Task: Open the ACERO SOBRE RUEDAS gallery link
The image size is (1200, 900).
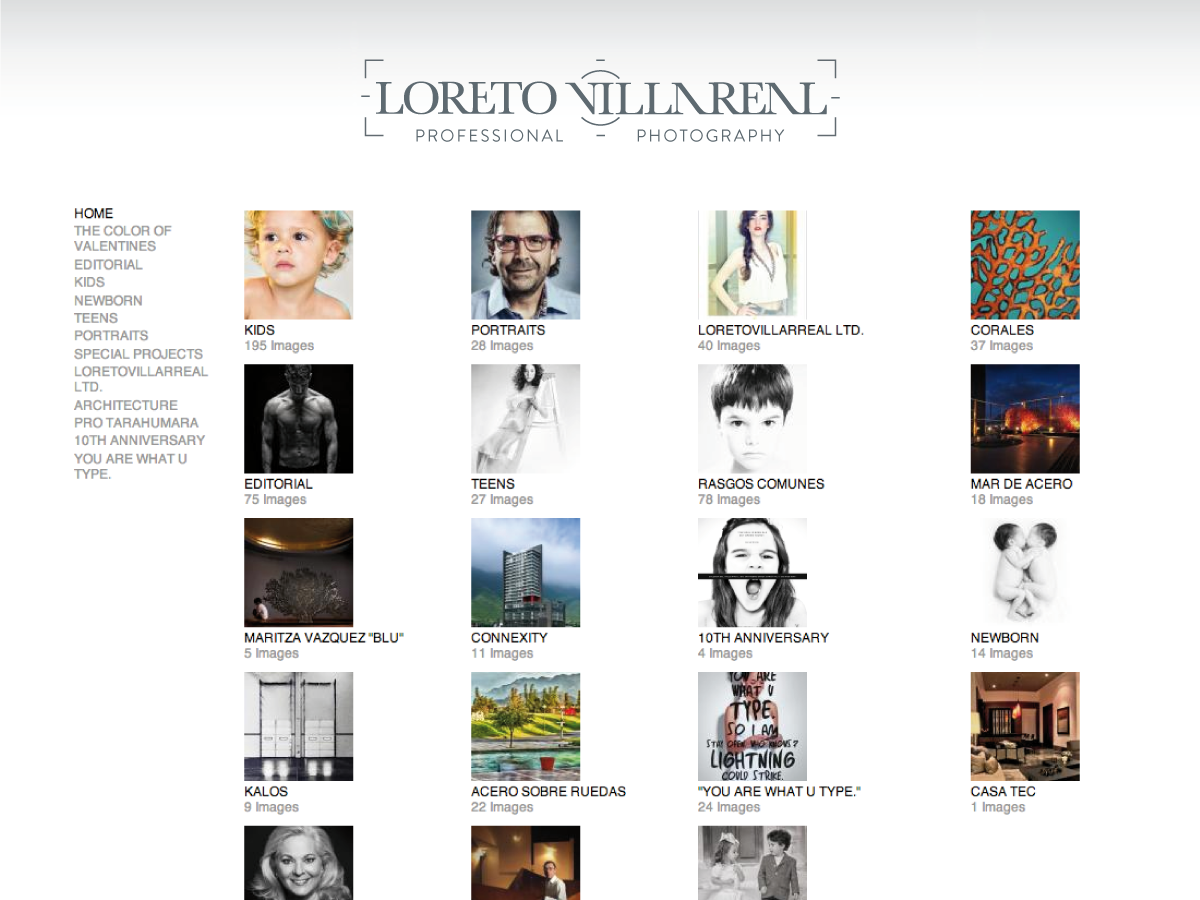Action: tap(548, 791)
